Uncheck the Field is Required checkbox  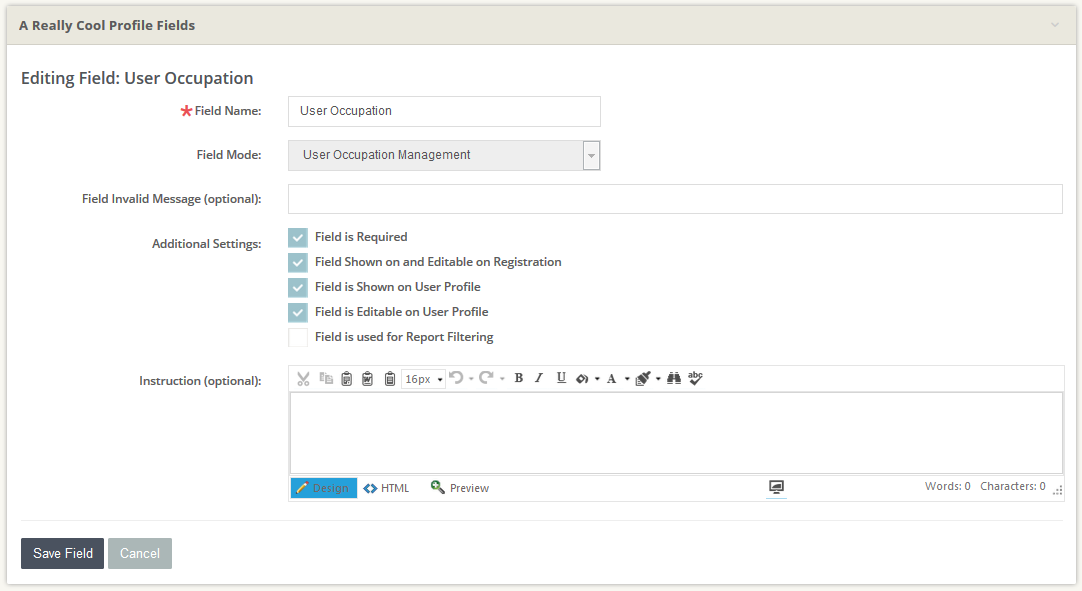coord(298,237)
